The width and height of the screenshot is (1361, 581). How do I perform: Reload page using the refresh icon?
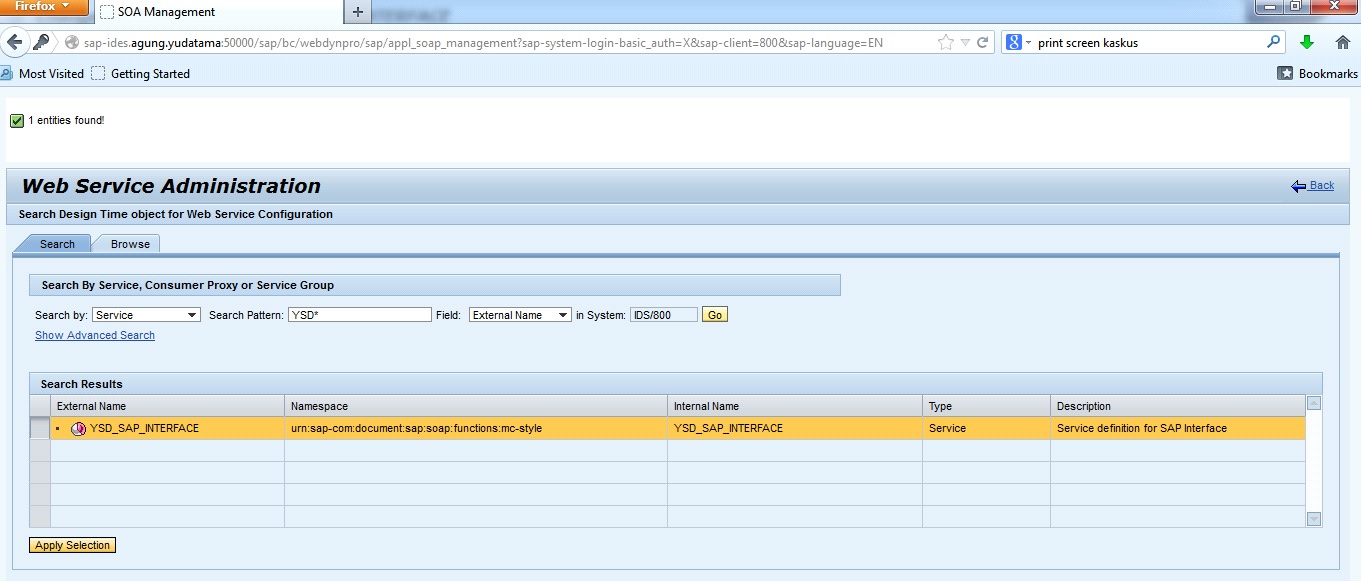[x=982, y=42]
